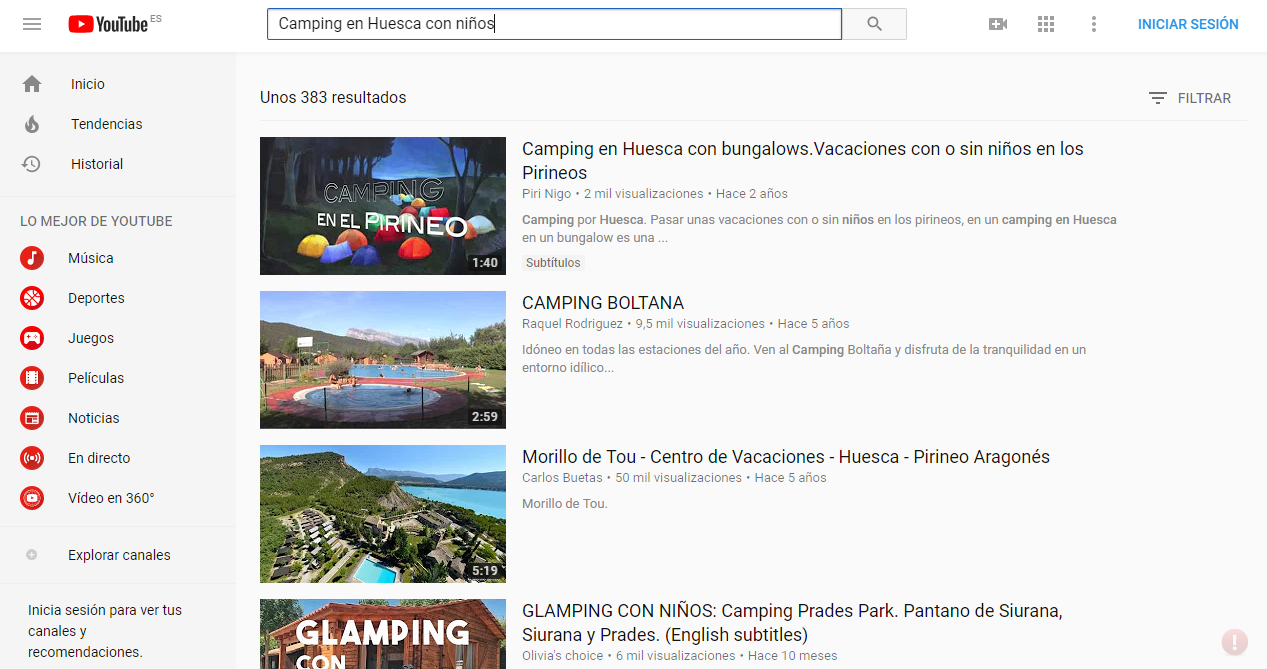Click the Iniciar Sesión button

click(1188, 23)
